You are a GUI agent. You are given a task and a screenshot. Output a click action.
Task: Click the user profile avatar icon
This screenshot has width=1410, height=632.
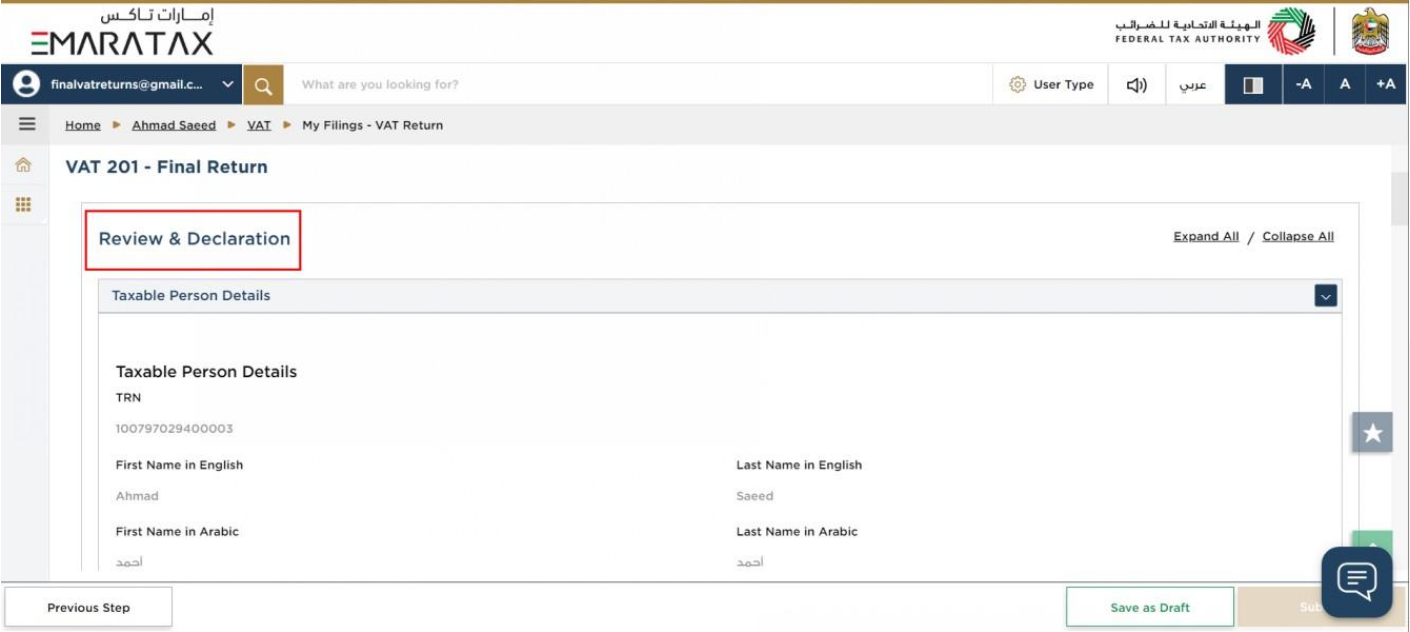pos(27,85)
